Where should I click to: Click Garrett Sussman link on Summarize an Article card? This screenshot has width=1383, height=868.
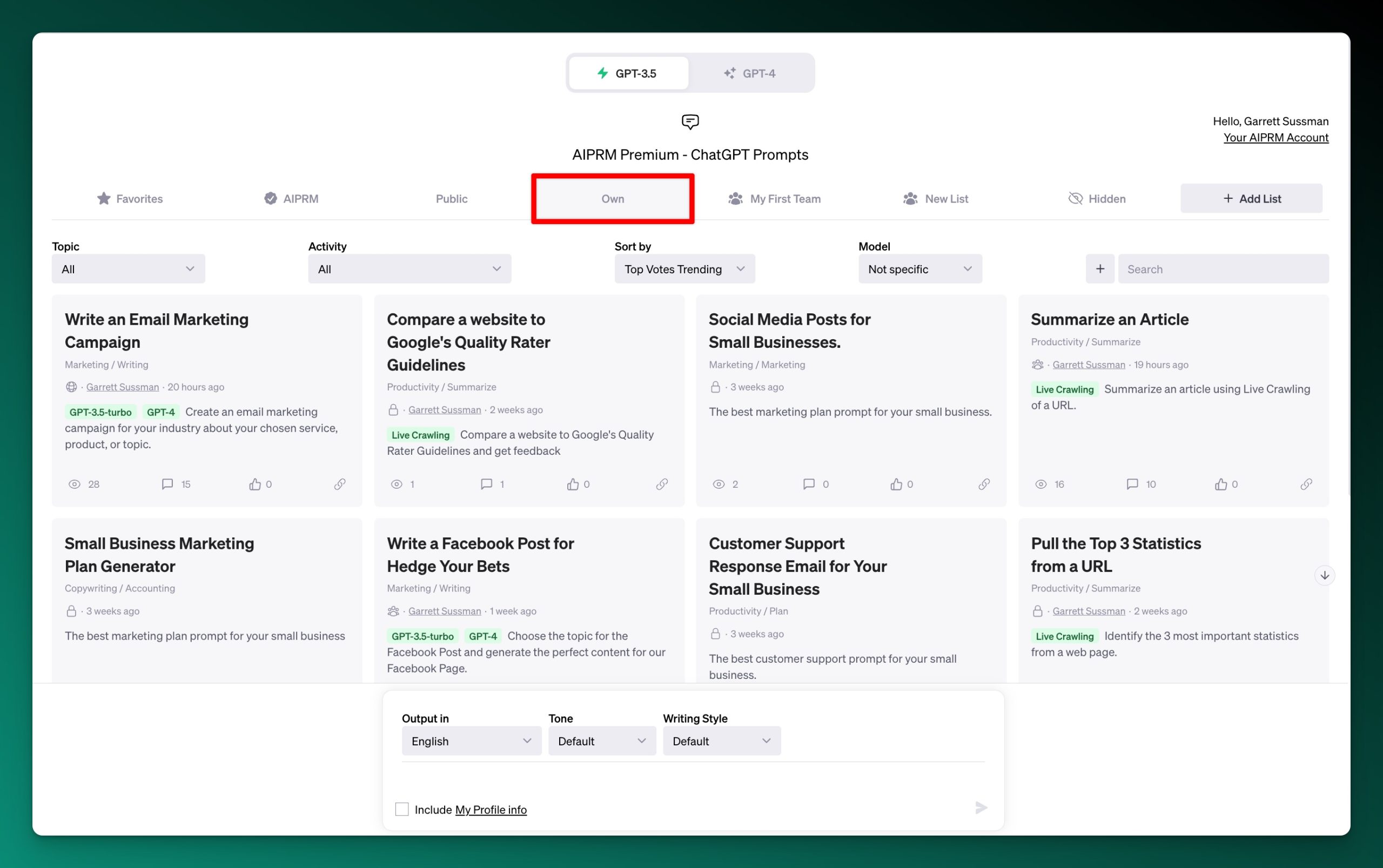[1089, 365]
